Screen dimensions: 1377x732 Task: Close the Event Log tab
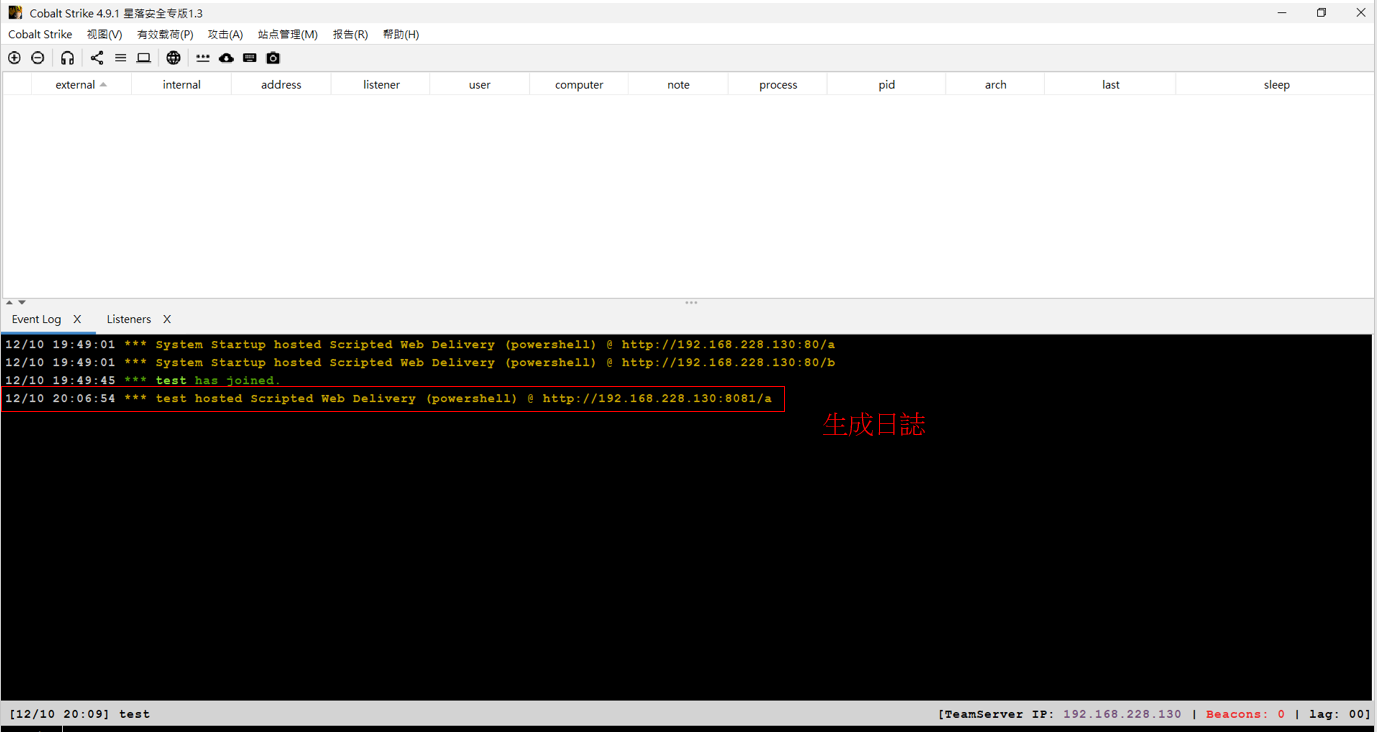pos(77,319)
